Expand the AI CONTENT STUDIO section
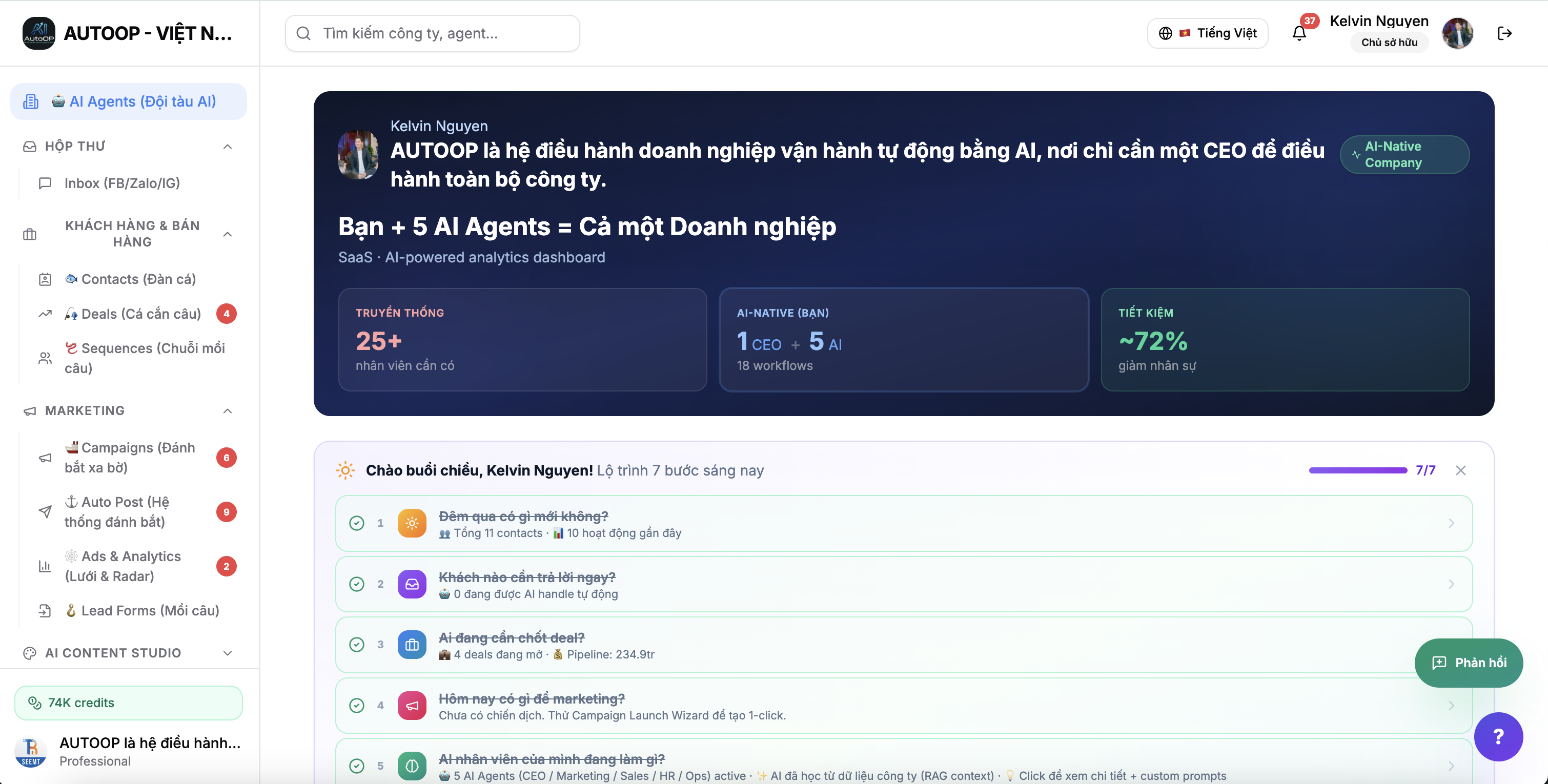Screen dimensions: 1548x784 (227, 653)
